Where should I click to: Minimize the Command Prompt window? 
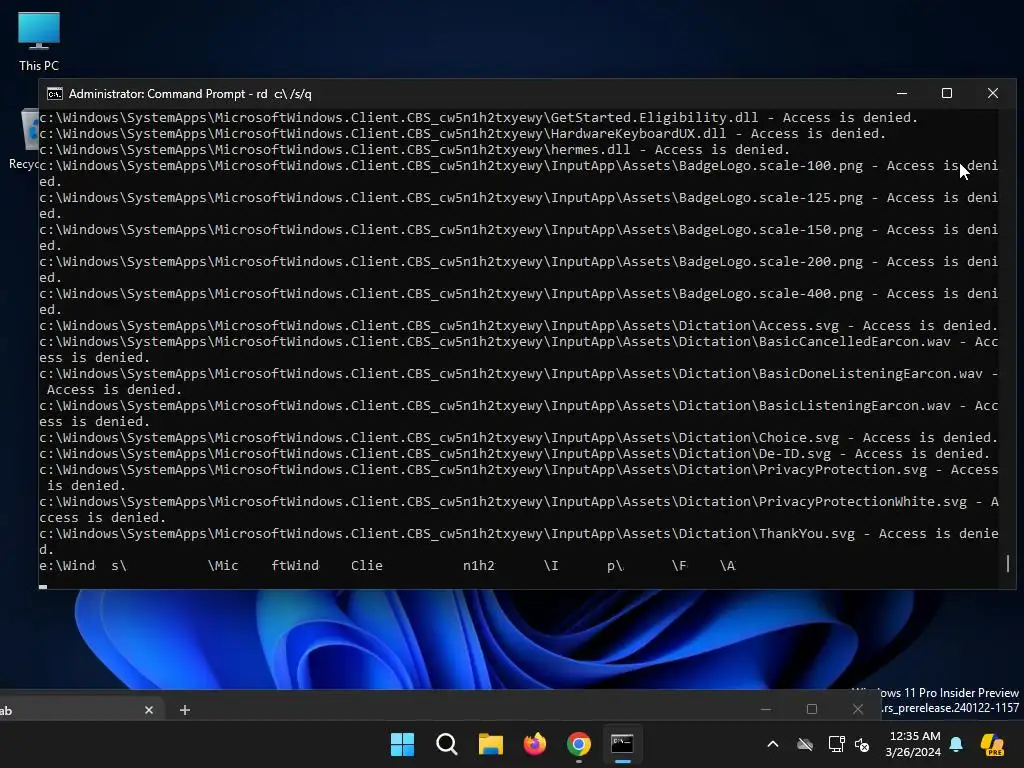click(x=902, y=93)
